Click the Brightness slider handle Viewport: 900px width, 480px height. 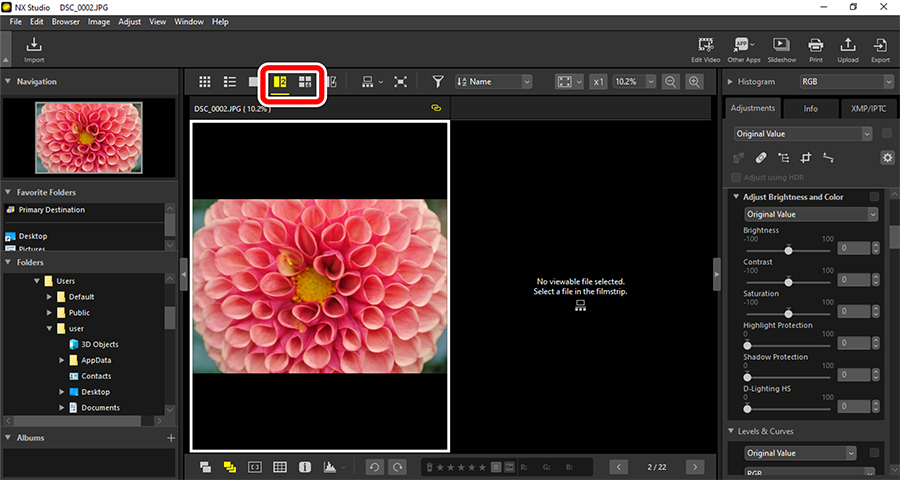[788, 250]
